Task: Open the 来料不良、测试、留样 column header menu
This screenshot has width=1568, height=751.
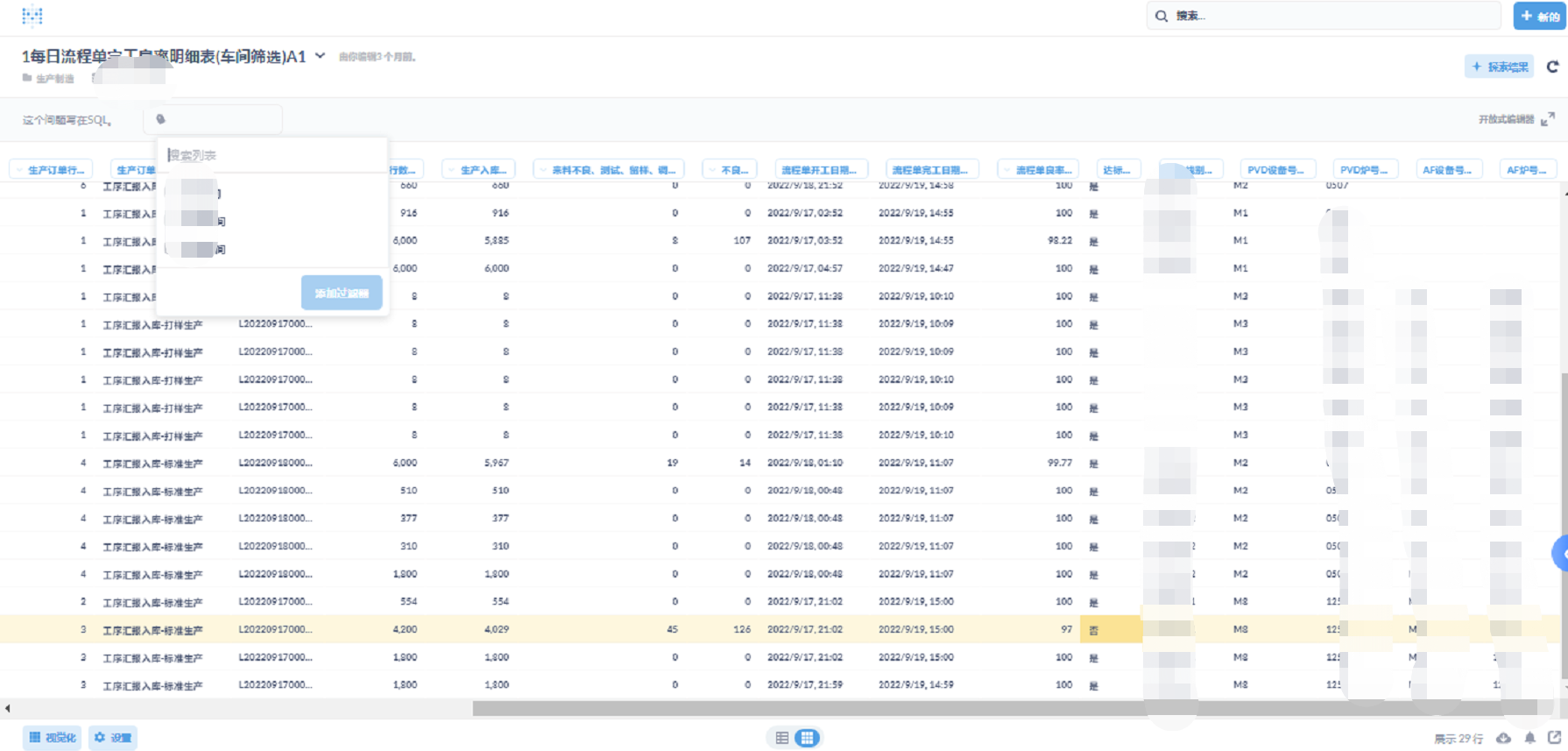Action: [x=609, y=169]
